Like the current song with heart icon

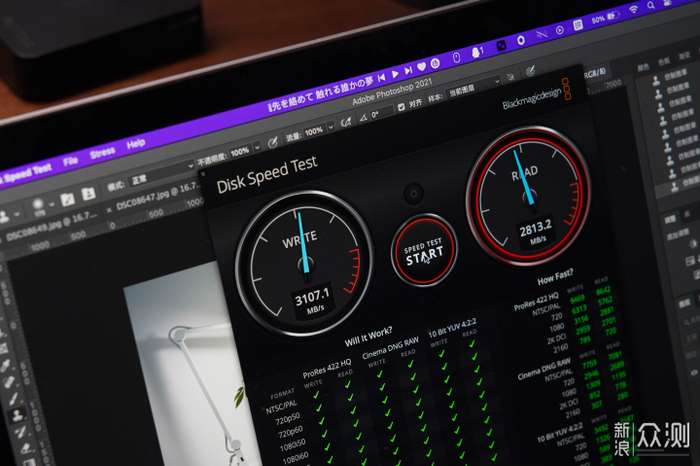tap(421, 67)
